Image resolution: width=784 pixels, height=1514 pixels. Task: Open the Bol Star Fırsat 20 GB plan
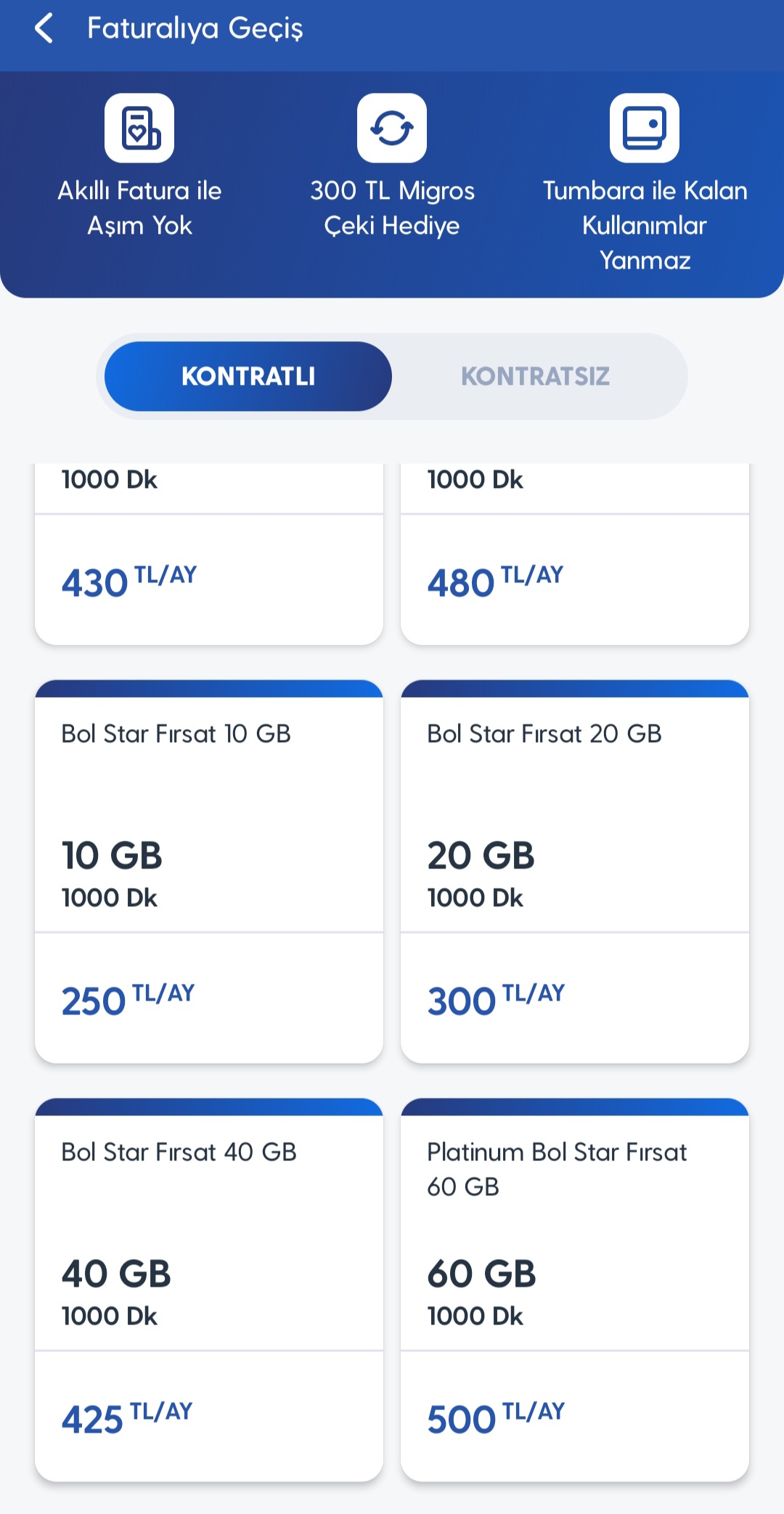(x=575, y=871)
